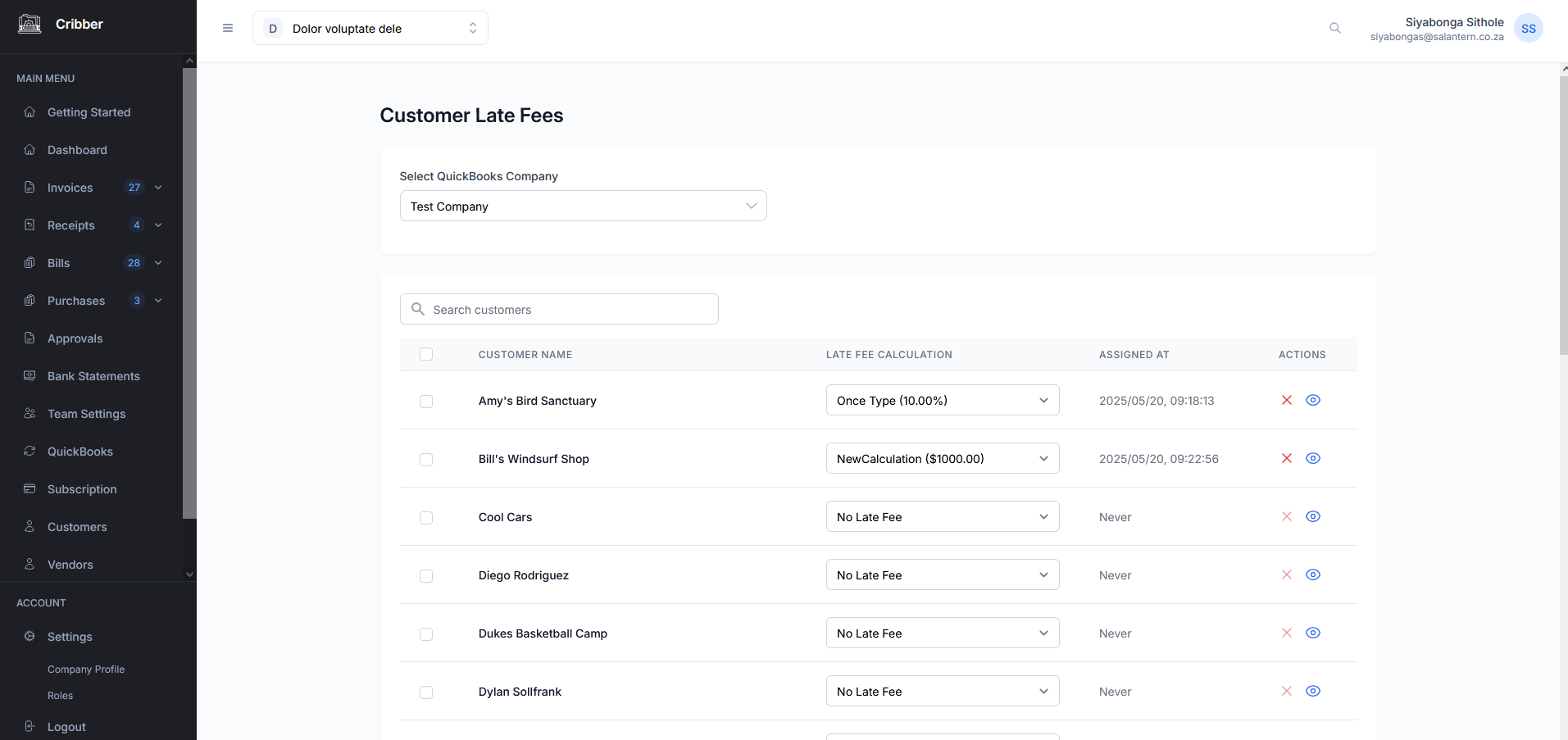Click the Purchases sidebar icon
The image size is (1568, 740).
(x=30, y=300)
